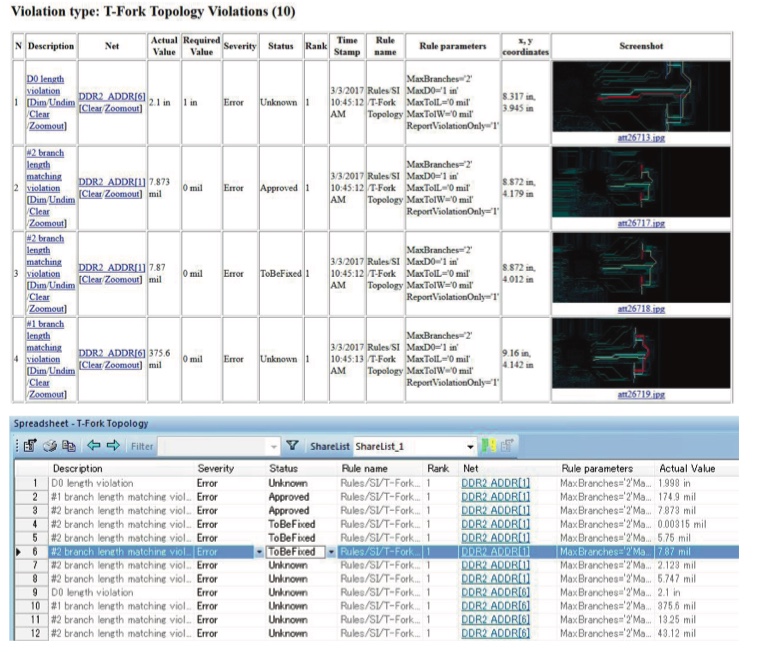Click the Rule name column header
Image resolution: width=761 pixels, height=654 pixels.
(364, 469)
